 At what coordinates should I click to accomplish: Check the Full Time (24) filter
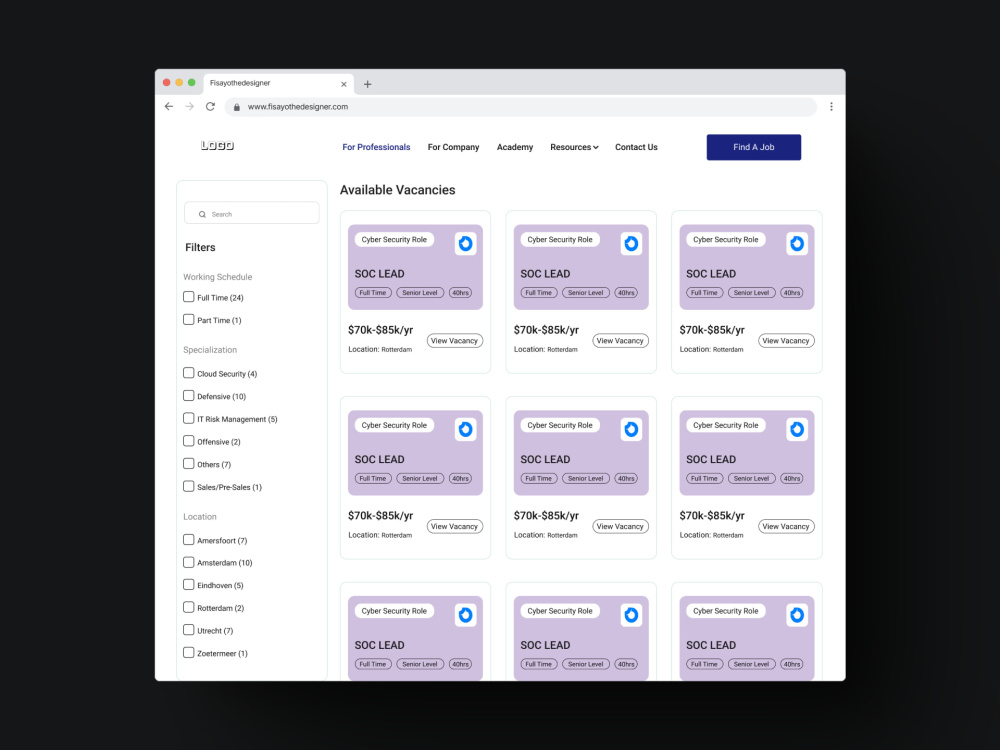pos(189,297)
